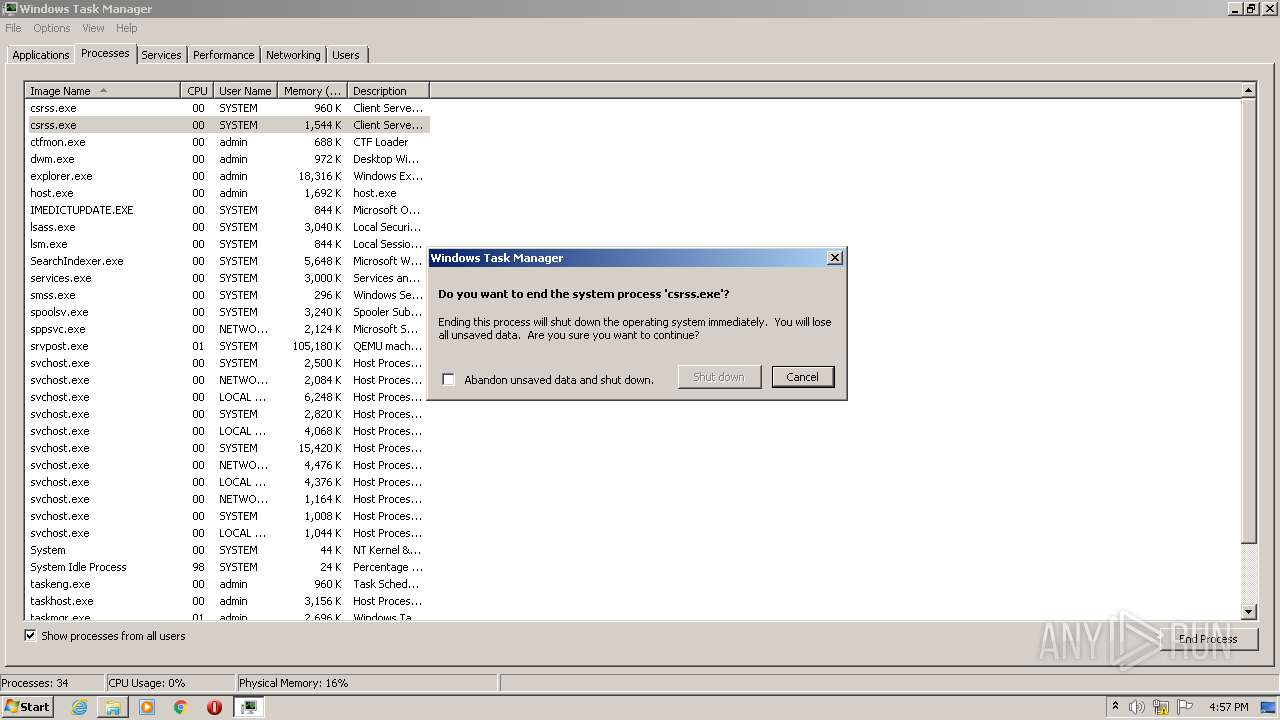The width and height of the screenshot is (1280, 720).
Task: Select the explorer.exe process
Action: coord(227,176)
